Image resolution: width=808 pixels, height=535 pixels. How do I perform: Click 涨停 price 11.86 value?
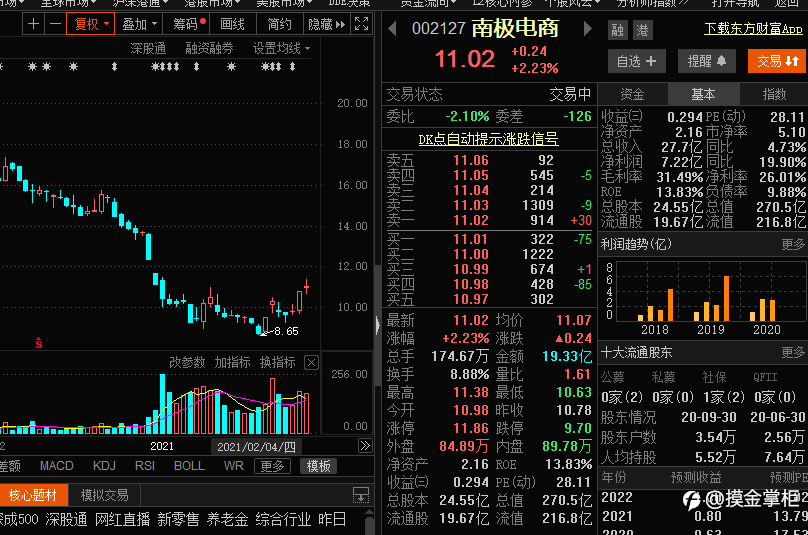pos(470,428)
